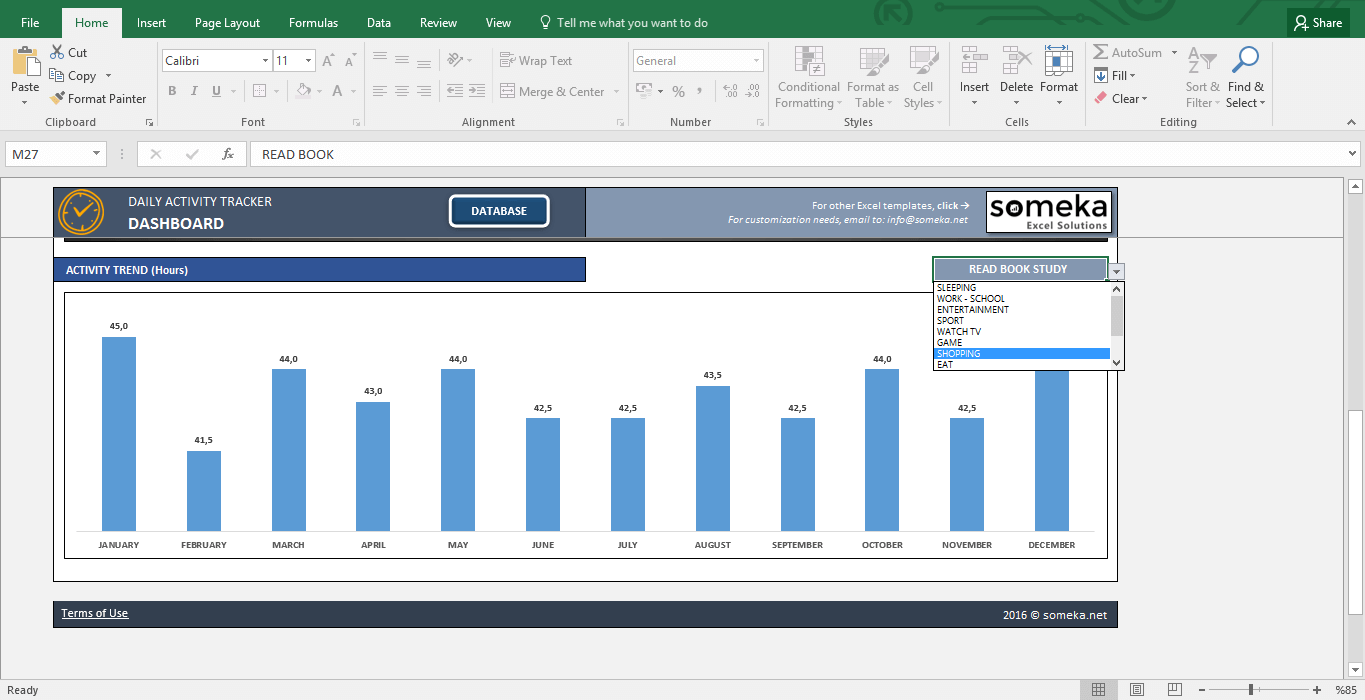
Task: Switch to Page Break Preview in status bar
Action: click(1175, 690)
